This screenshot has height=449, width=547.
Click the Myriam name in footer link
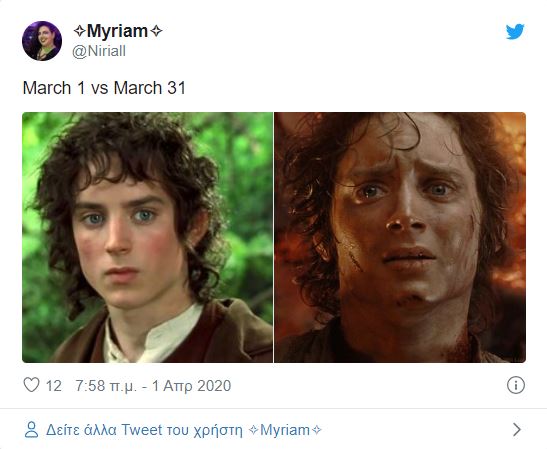tap(285, 430)
